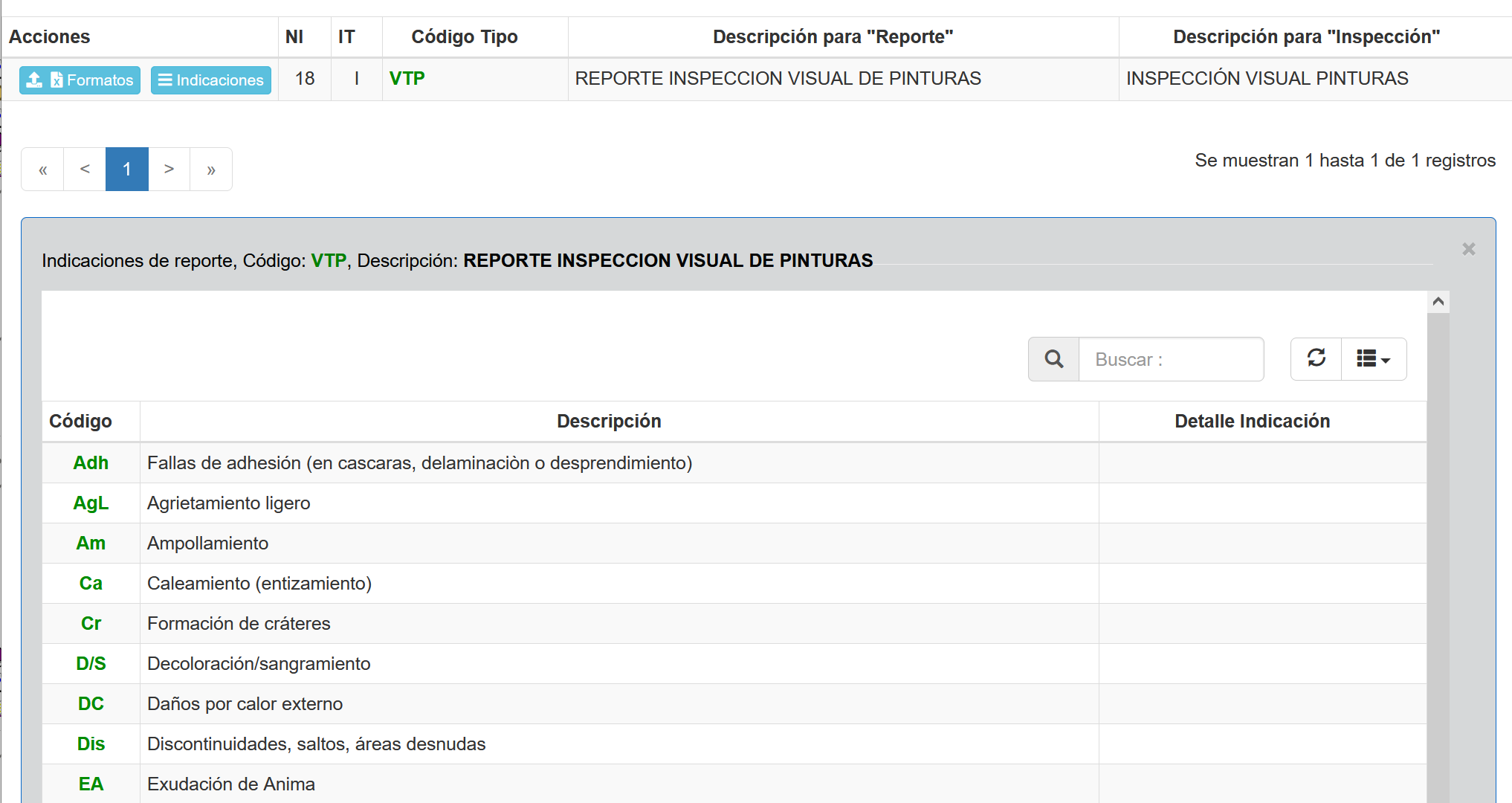The width and height of the screenshot is (1512, 803).
Task: Open the Indicaciones list button
Action: click(x=211, y=80)
